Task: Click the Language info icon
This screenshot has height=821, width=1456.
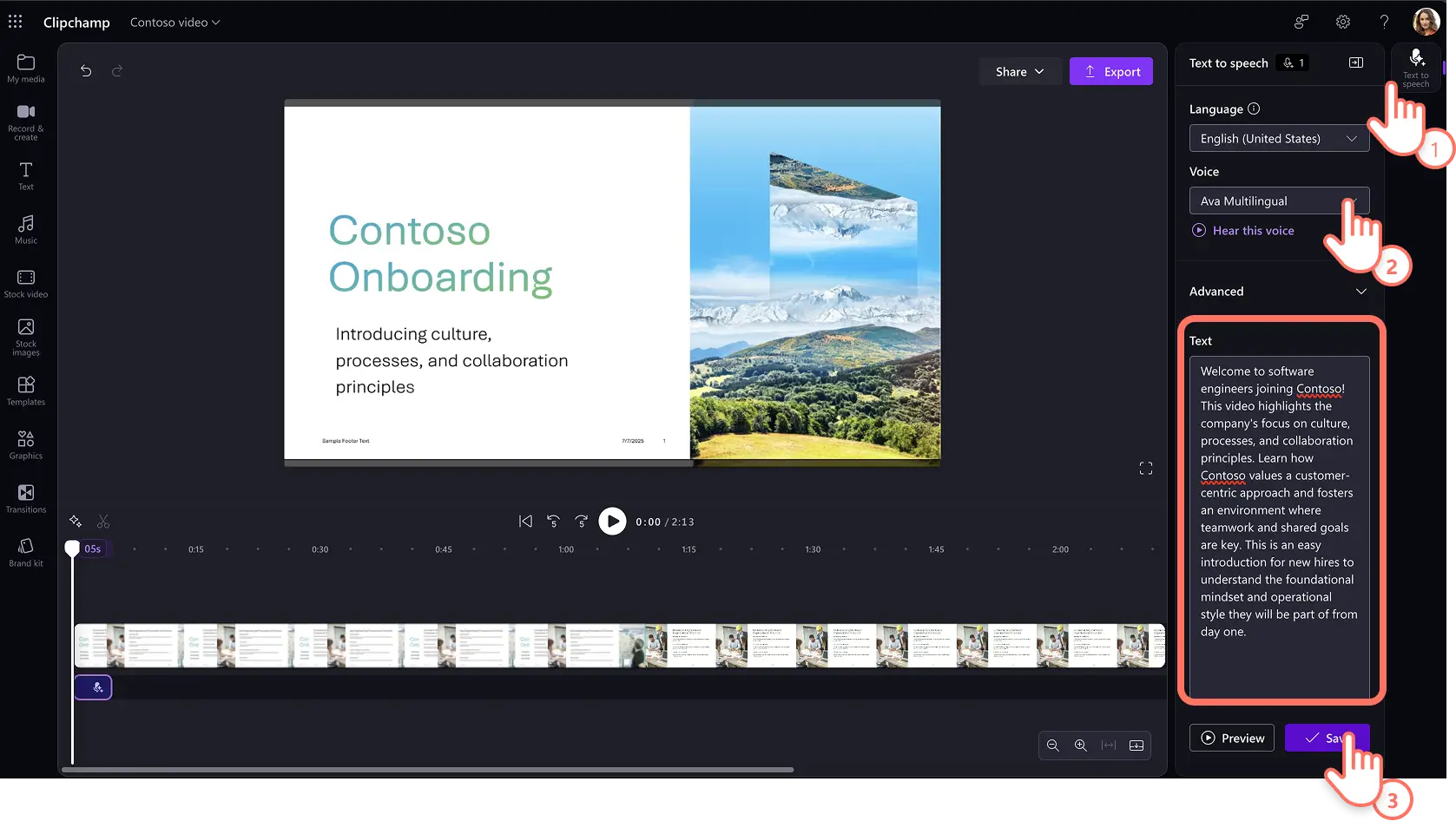Action: [x=1254, y=108]
